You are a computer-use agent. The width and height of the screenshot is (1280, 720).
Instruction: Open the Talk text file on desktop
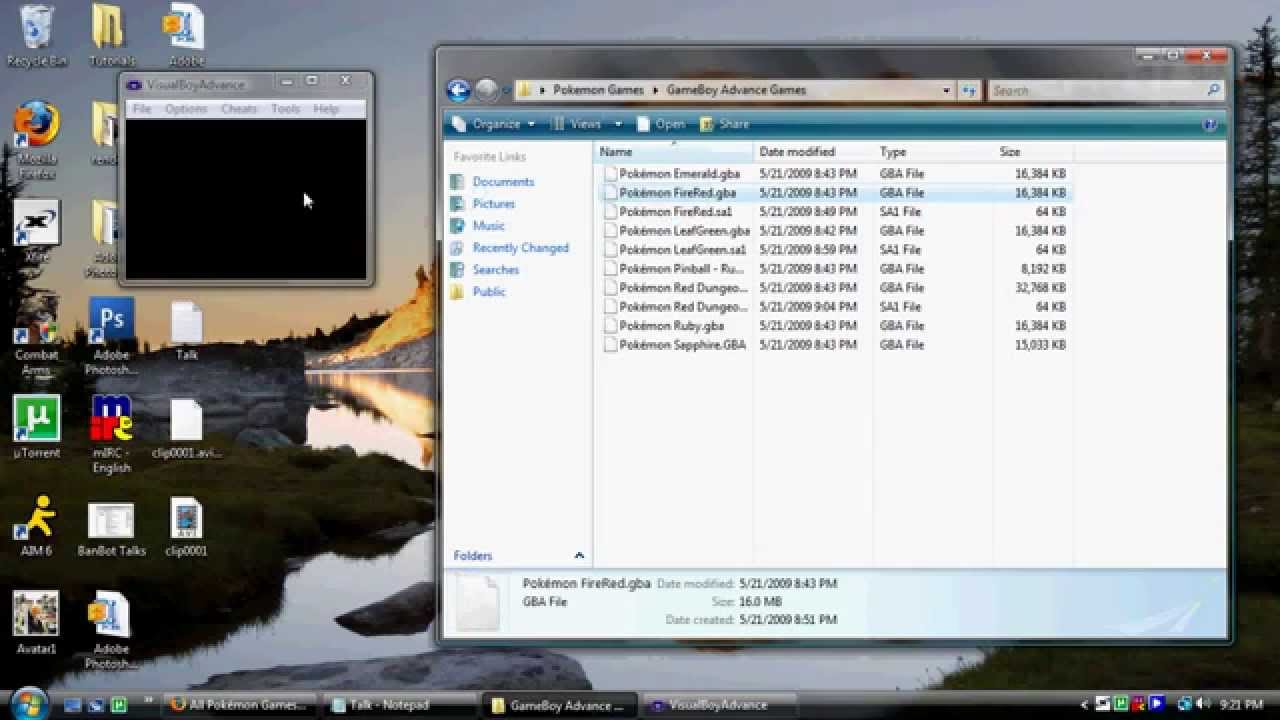pyautogui.click(x=187, y=331)
